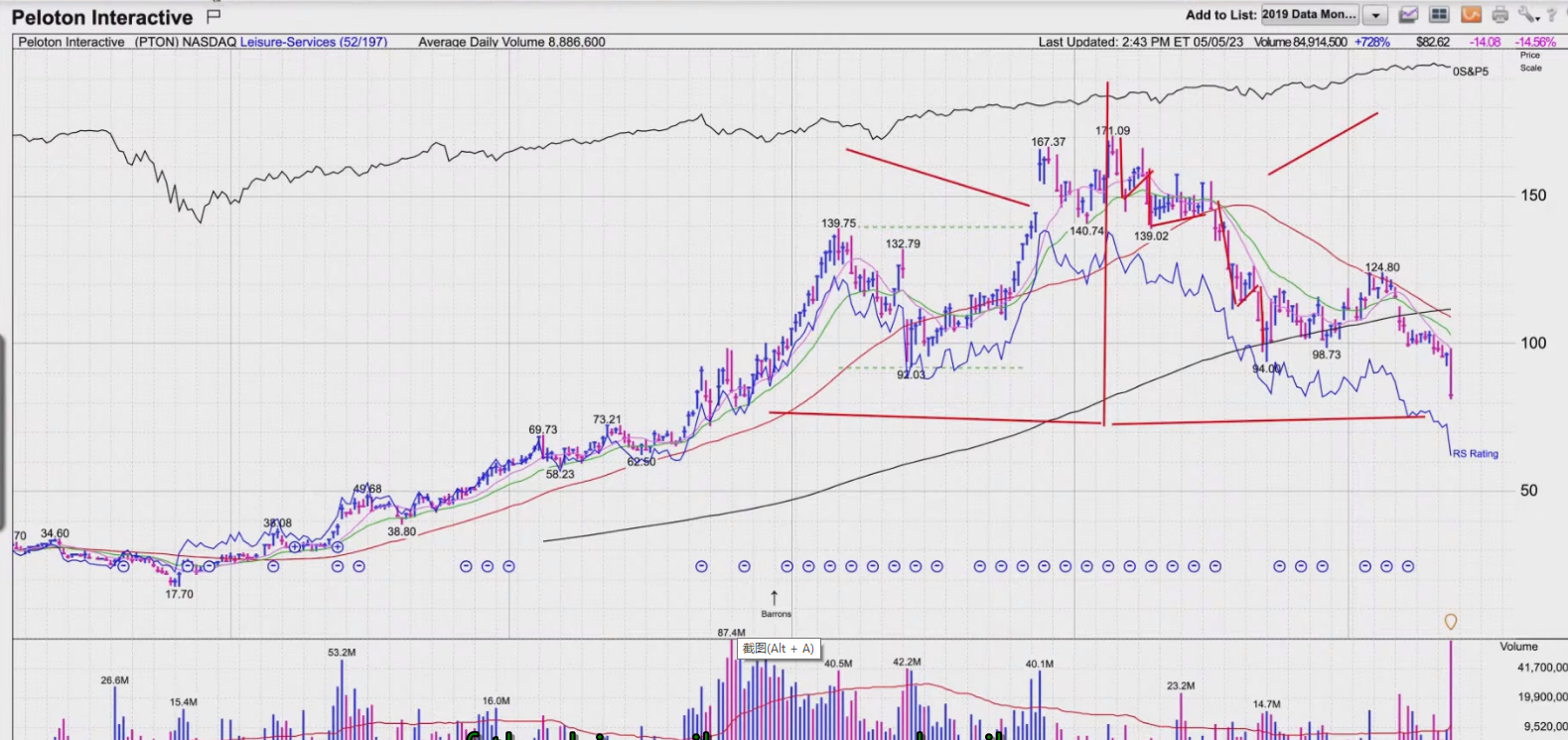
Task: Click the RS Rating line label
Action: 1476,454
